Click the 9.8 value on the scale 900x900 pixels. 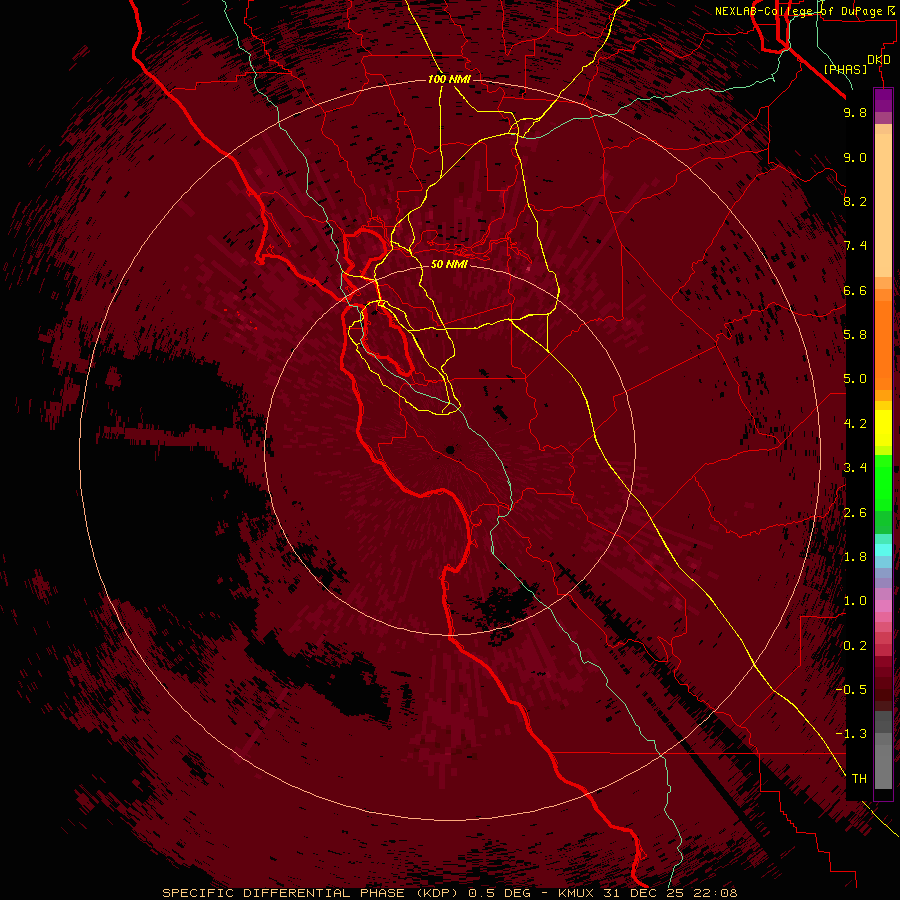click(855, 112)
